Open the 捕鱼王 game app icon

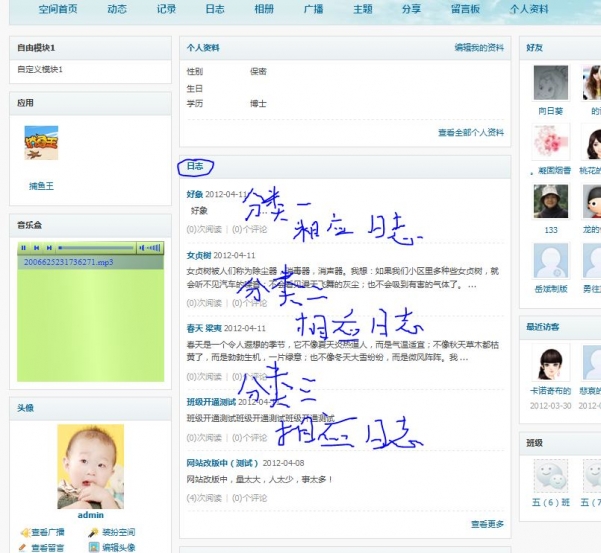tap(41, 143)
